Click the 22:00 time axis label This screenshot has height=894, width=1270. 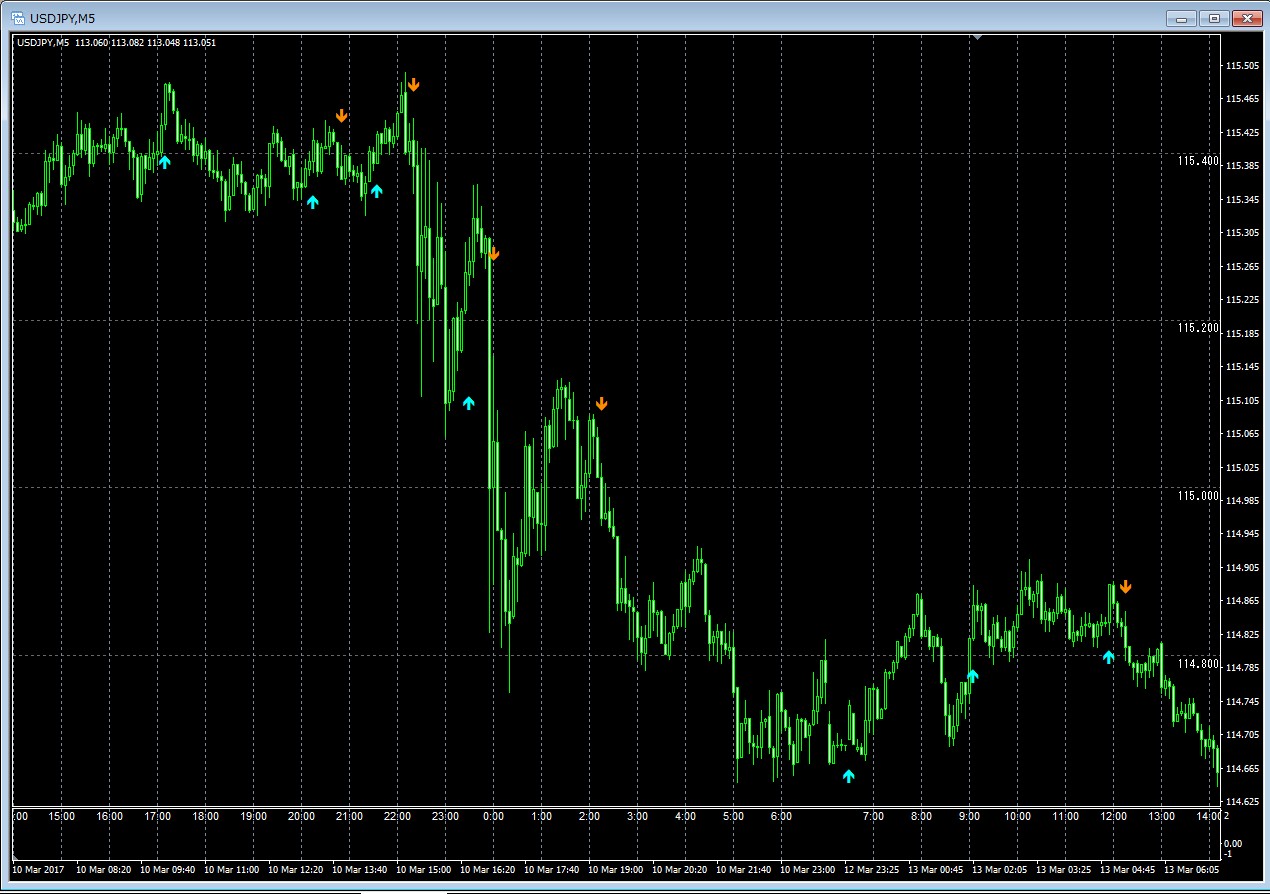397,817
